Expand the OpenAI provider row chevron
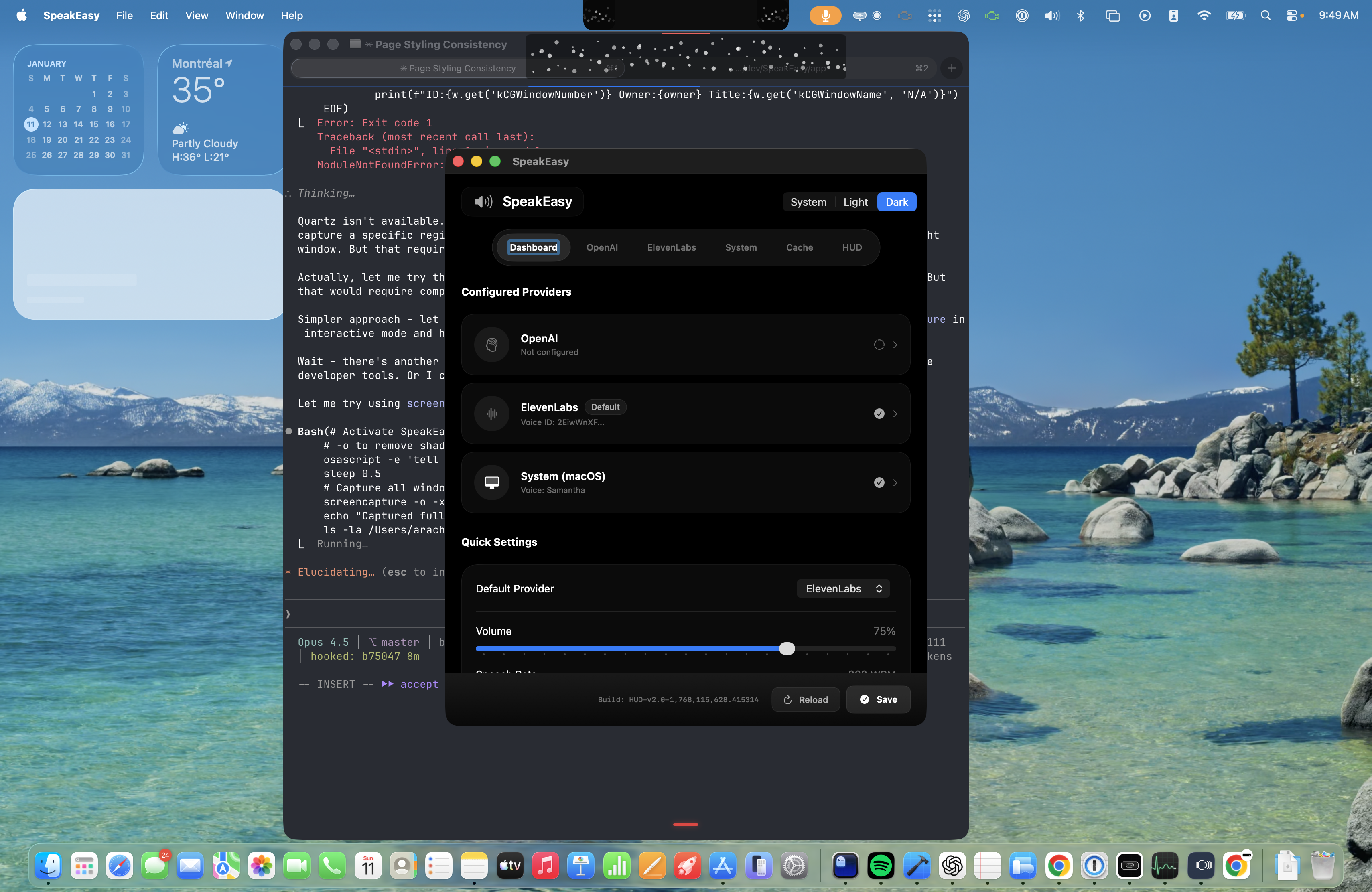Viewport: 1372px width, 892px height. click(x=895, y=345)
